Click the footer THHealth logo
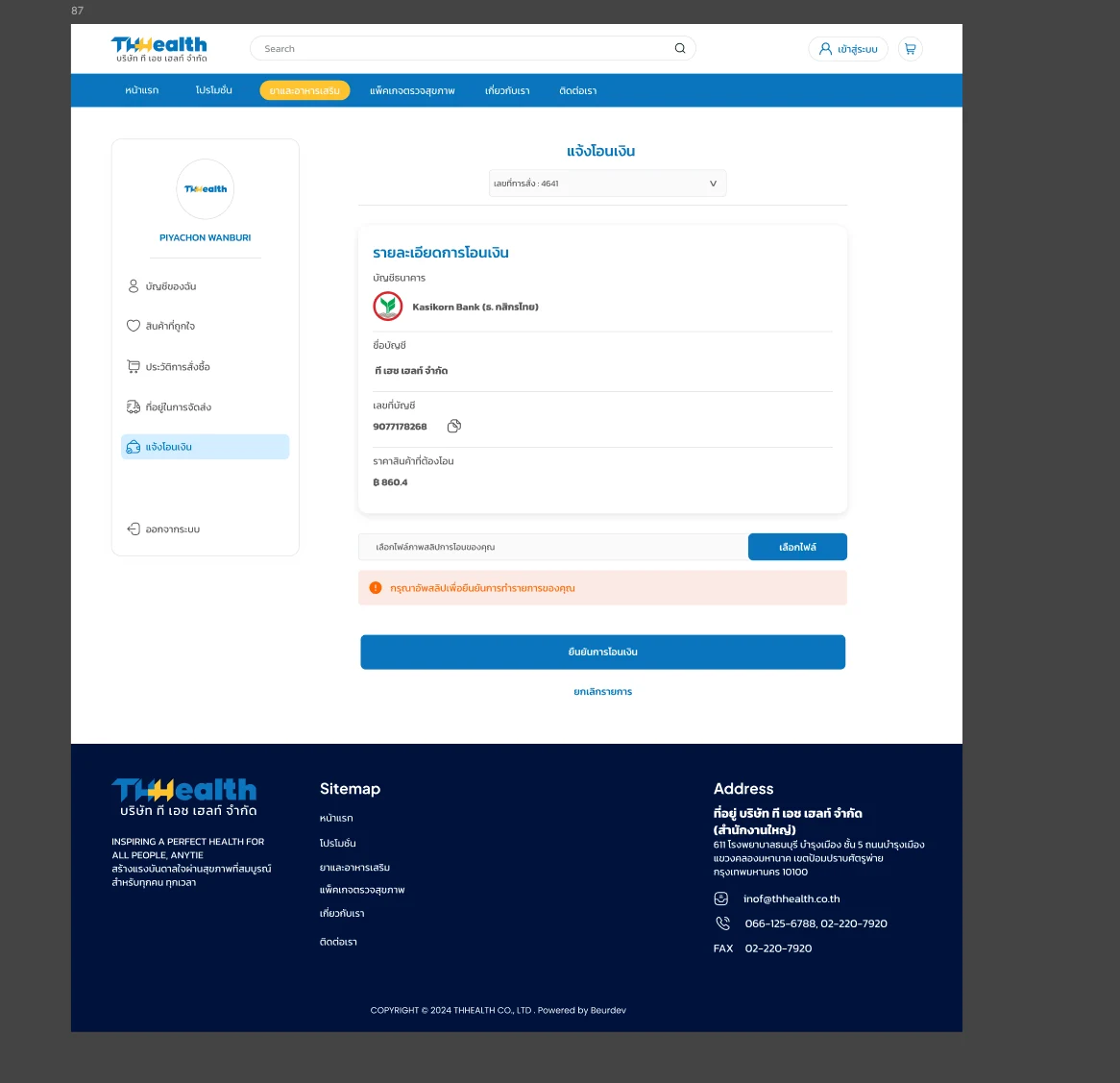 point(184,797)
